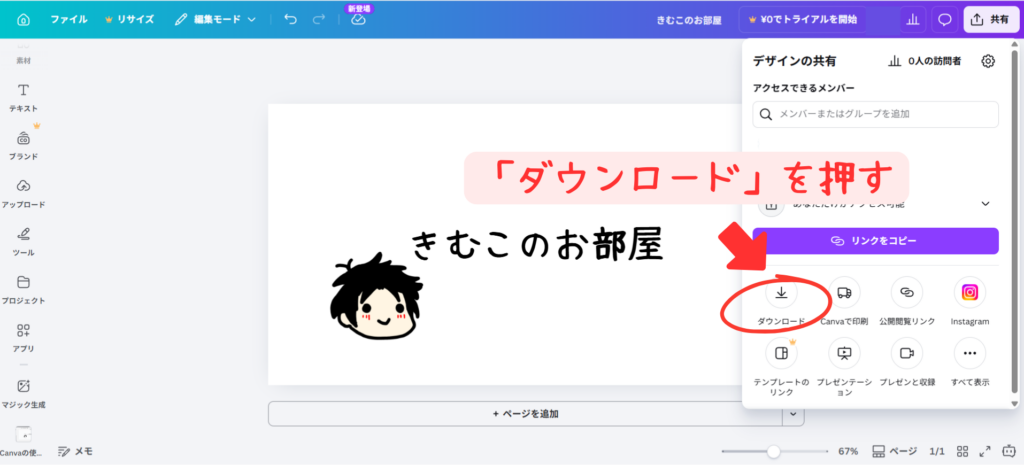Click the メンバーまたはグループを追加 search field

tap(875, 114)
